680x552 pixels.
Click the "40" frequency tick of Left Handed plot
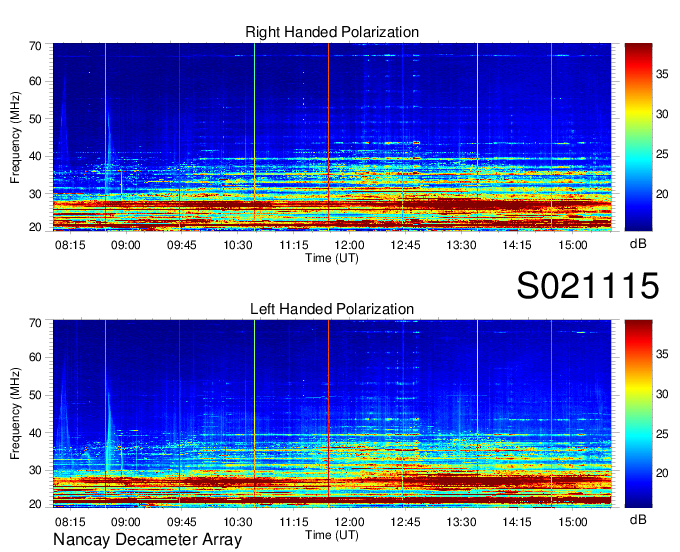tap(35, 433)
